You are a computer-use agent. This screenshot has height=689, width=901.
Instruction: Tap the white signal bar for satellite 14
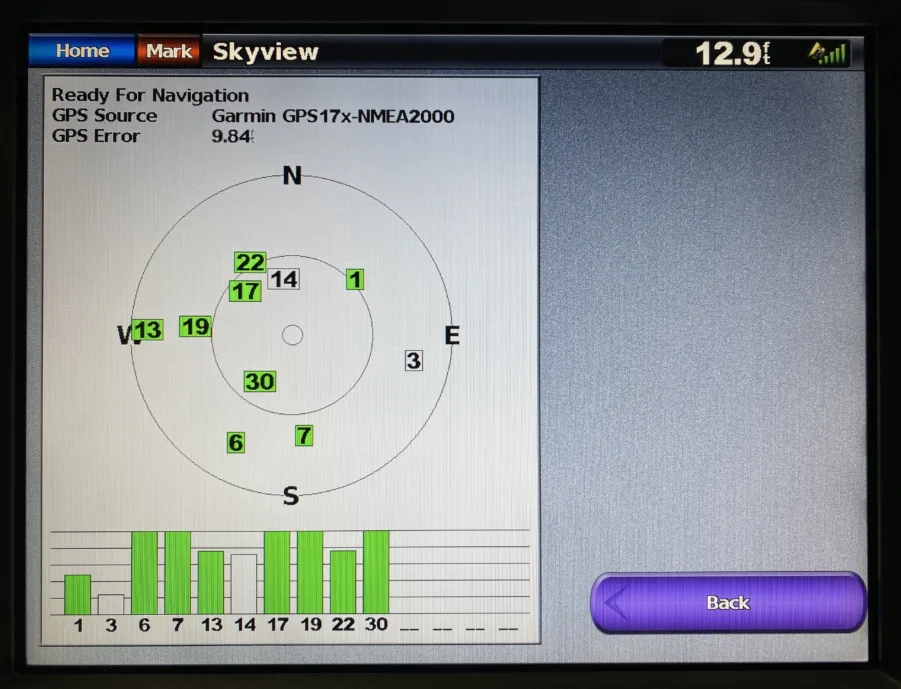coord(244,584)
